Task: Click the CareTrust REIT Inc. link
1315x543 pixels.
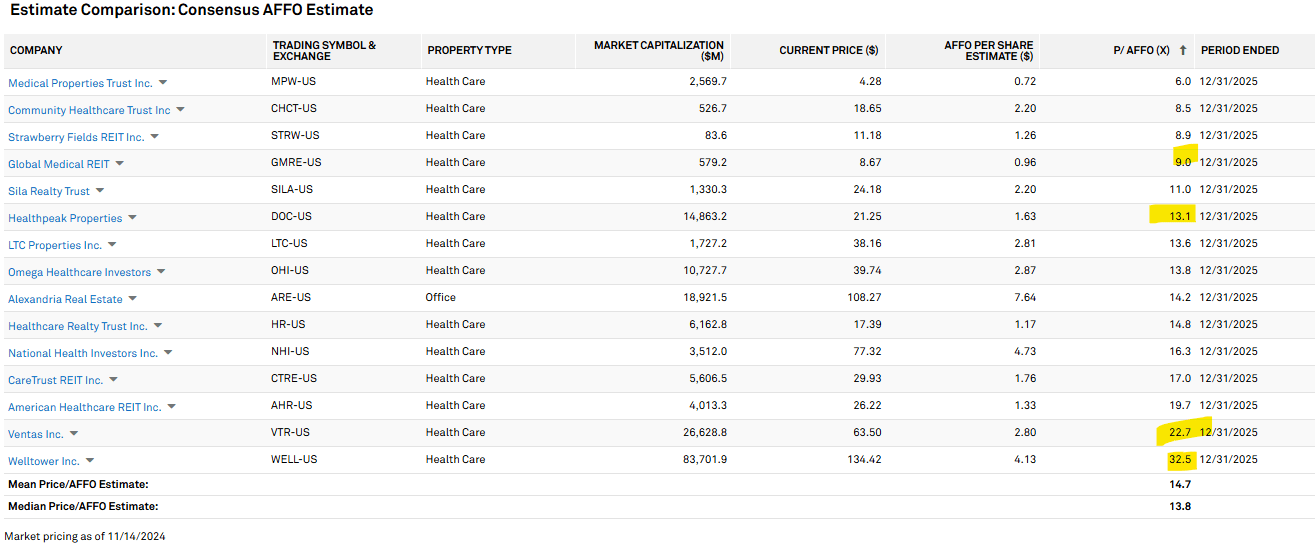Action: point(56,380)
